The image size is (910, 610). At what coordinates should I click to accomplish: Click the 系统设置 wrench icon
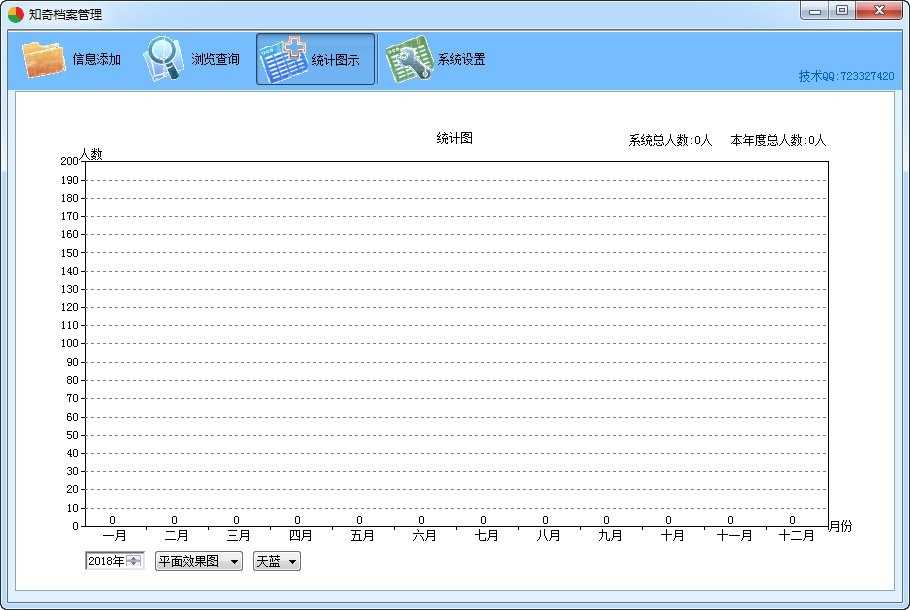pyautogui.click(x=408, y=59)
